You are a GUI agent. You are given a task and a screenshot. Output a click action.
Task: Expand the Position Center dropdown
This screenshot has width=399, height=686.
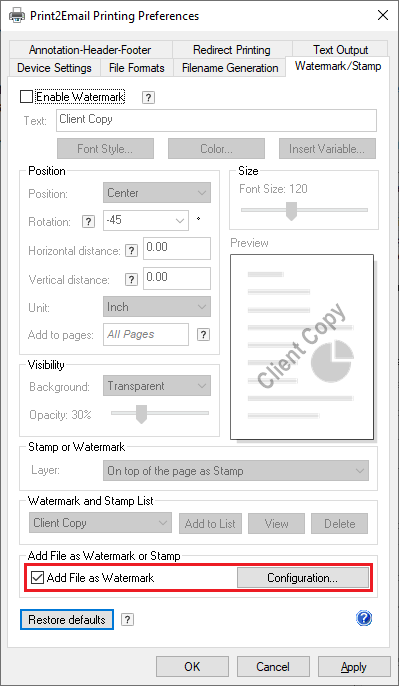point(157,193)
